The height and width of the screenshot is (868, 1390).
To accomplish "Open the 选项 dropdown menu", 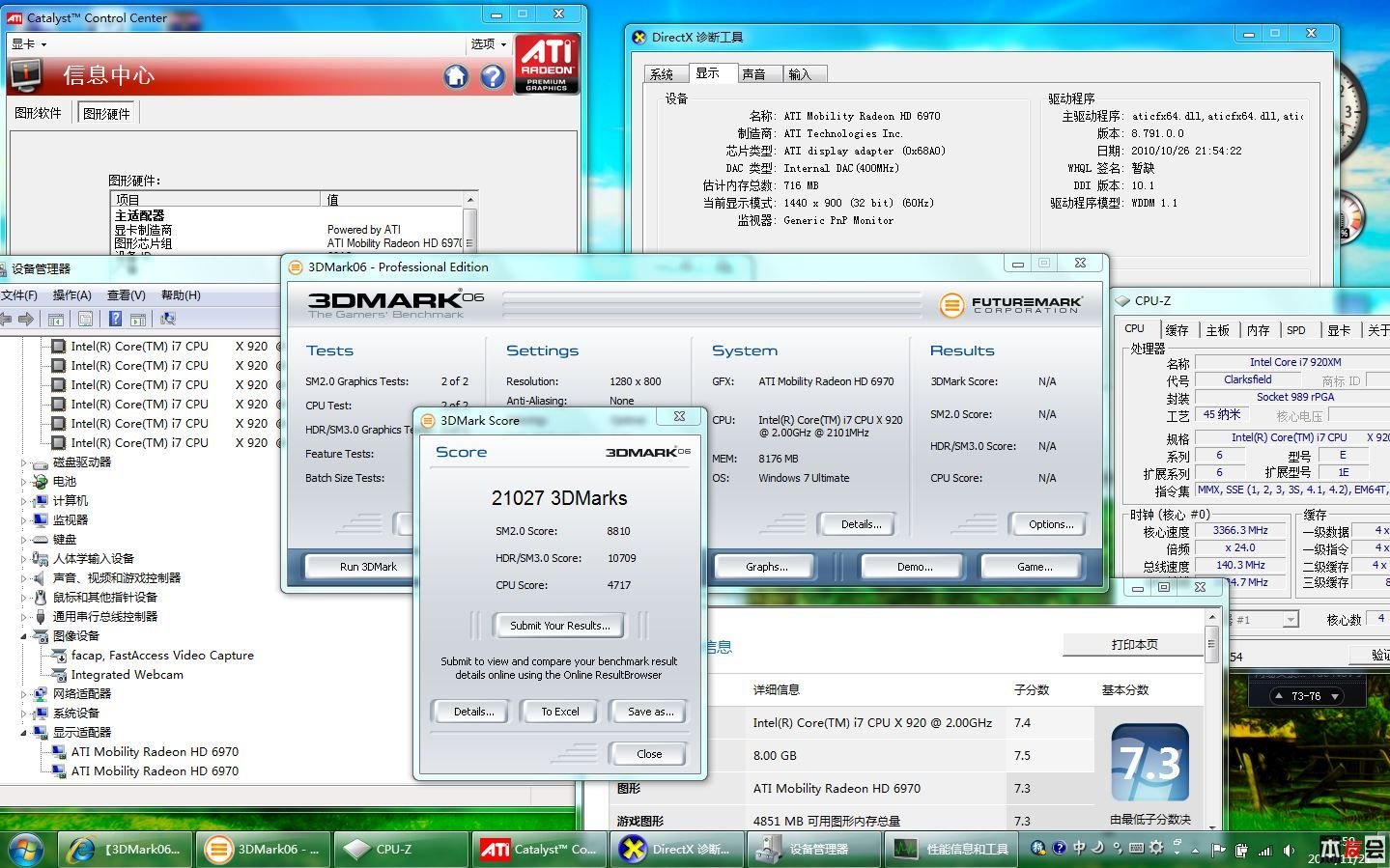I will pos(488,44).
